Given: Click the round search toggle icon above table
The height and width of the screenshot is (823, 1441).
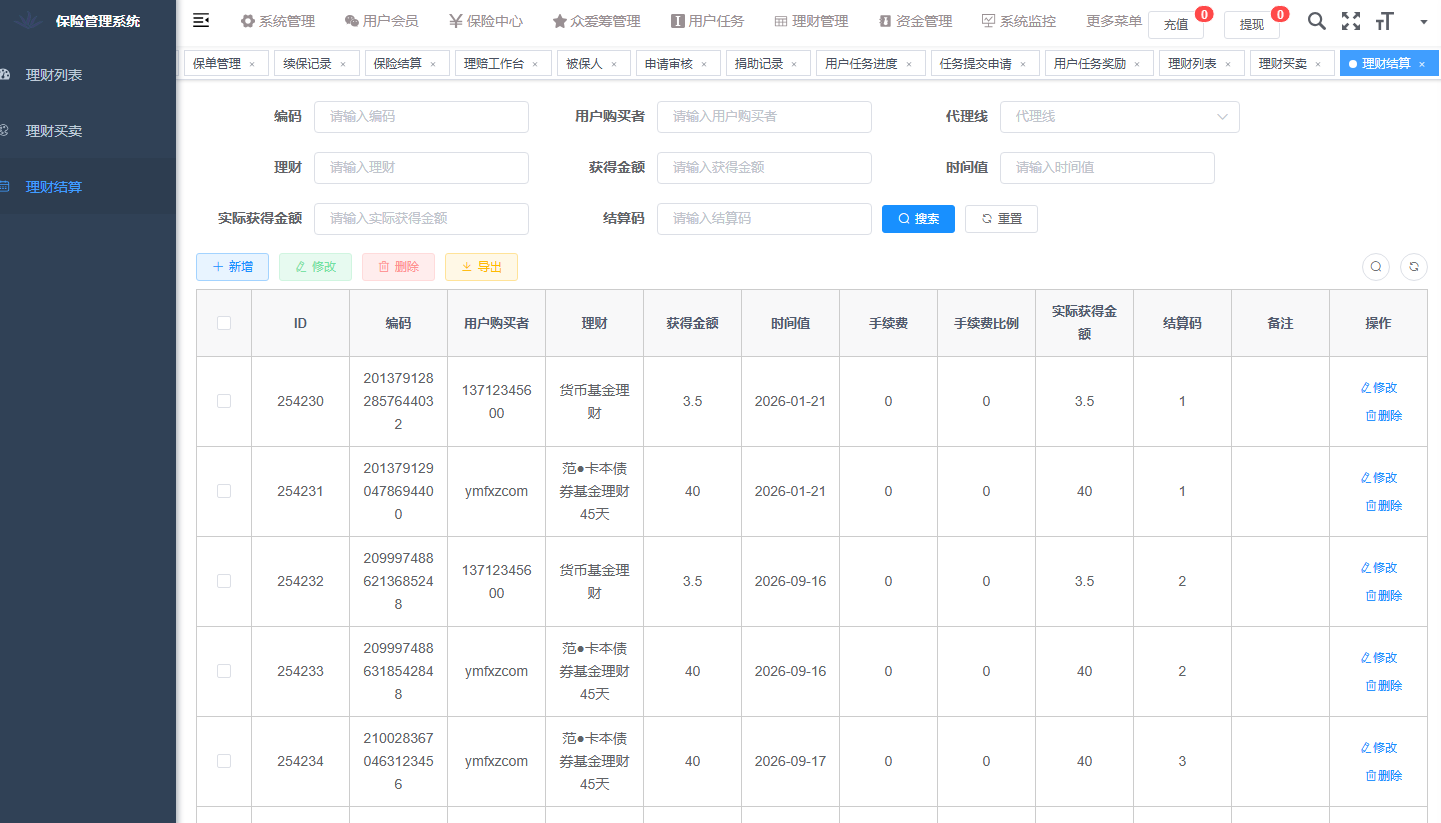Looking at the screenshot, I should (x=1376, y=267).
